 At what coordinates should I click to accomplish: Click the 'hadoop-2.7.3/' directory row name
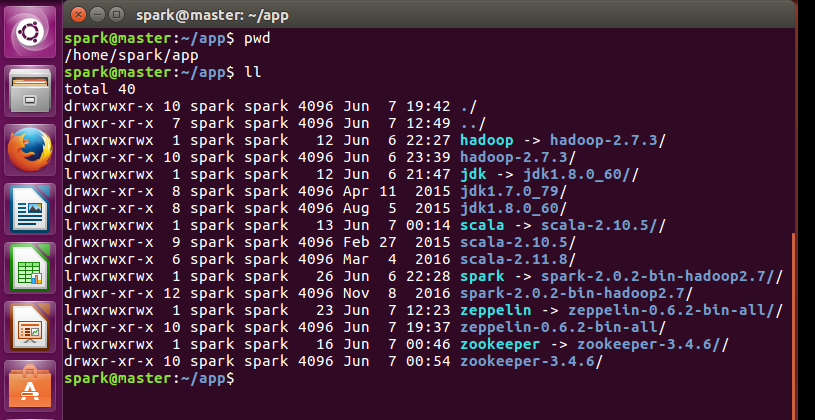pos(518,158)
